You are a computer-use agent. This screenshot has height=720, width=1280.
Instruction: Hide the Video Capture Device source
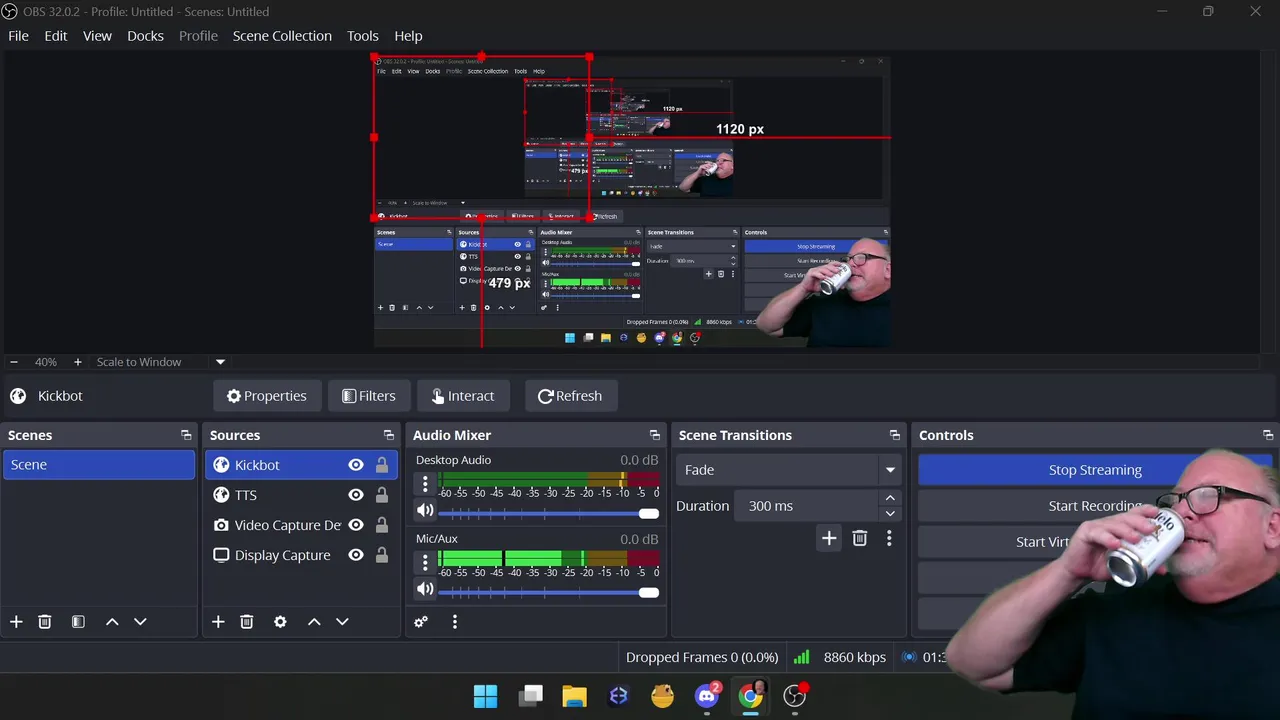355,525
